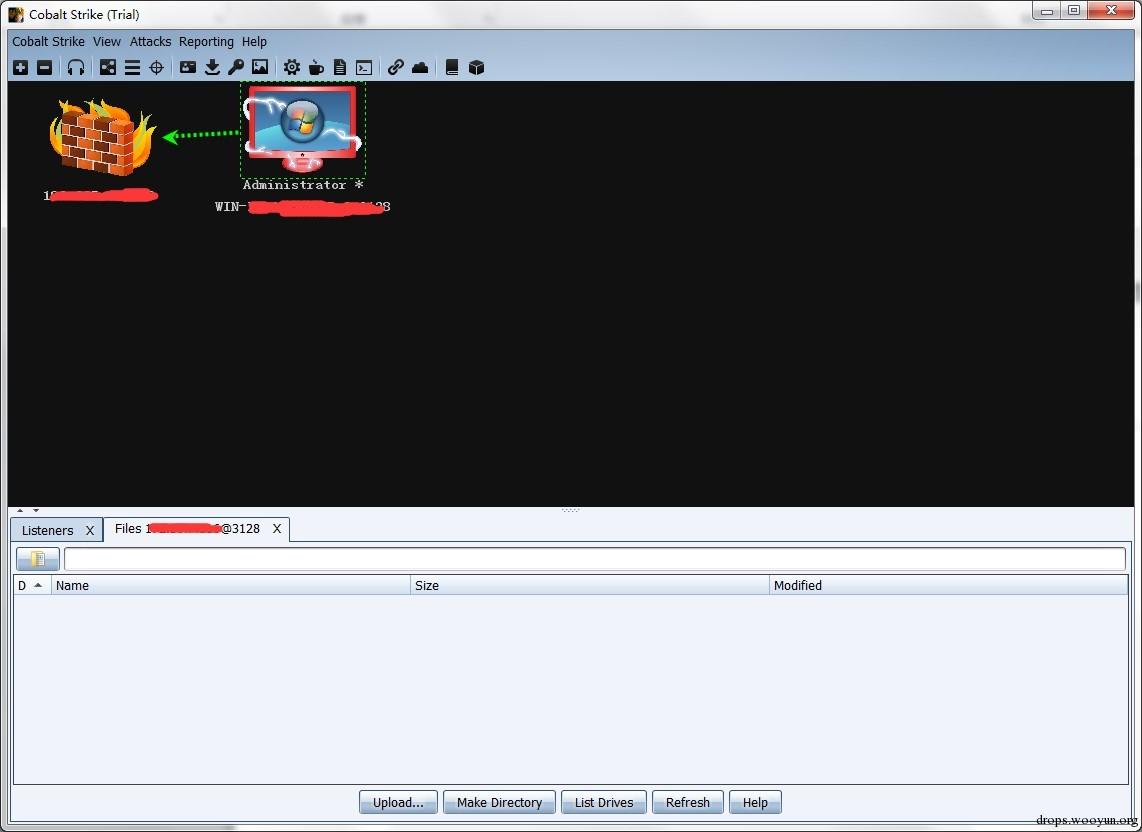Click the Upload... button

click(x=398, y=802)
